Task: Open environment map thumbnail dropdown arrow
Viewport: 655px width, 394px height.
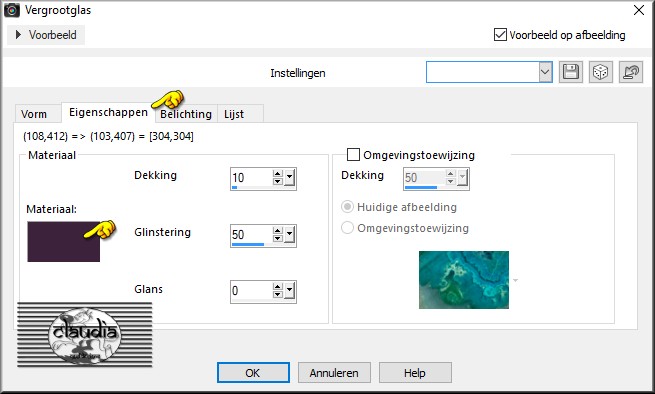Action: [515, 280]
